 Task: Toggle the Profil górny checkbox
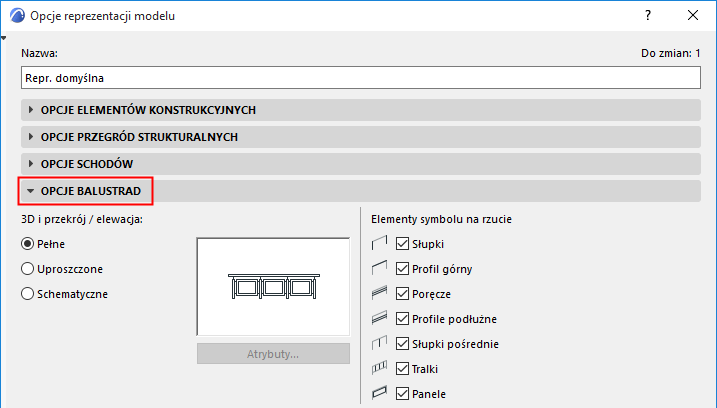pos(404,268)
